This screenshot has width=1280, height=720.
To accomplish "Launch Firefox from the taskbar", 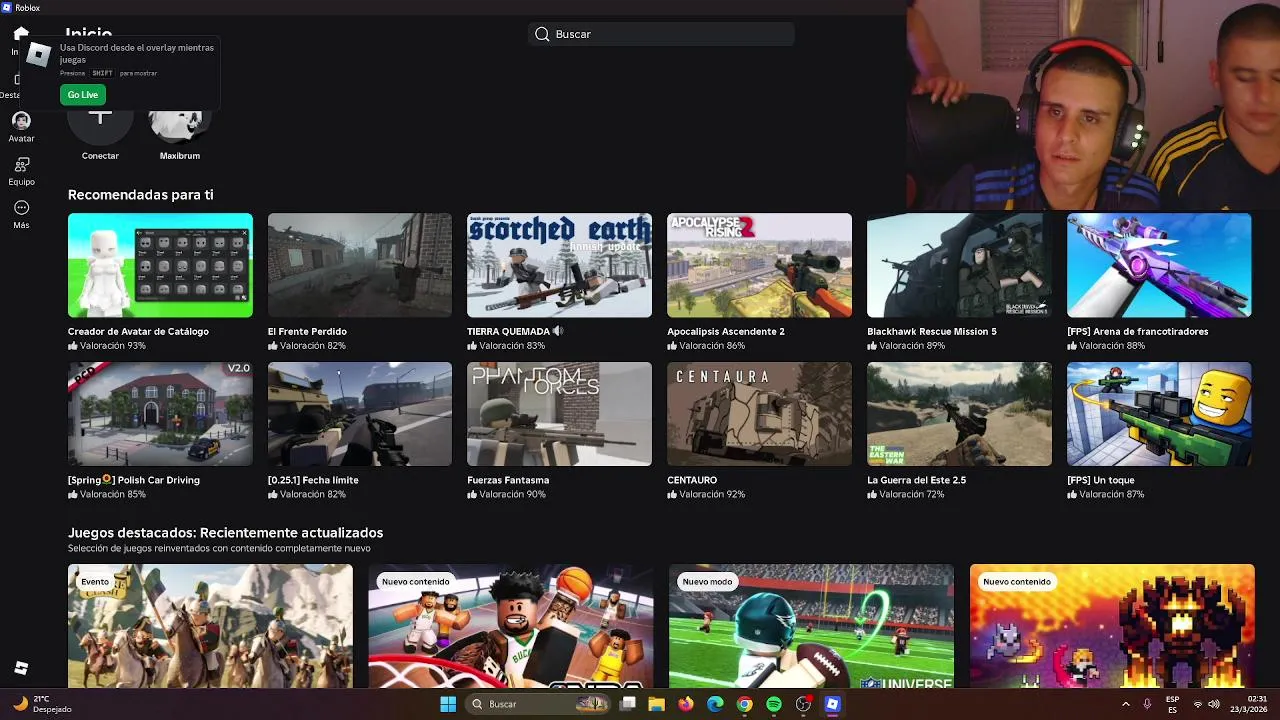I will (x=685, y=704).
